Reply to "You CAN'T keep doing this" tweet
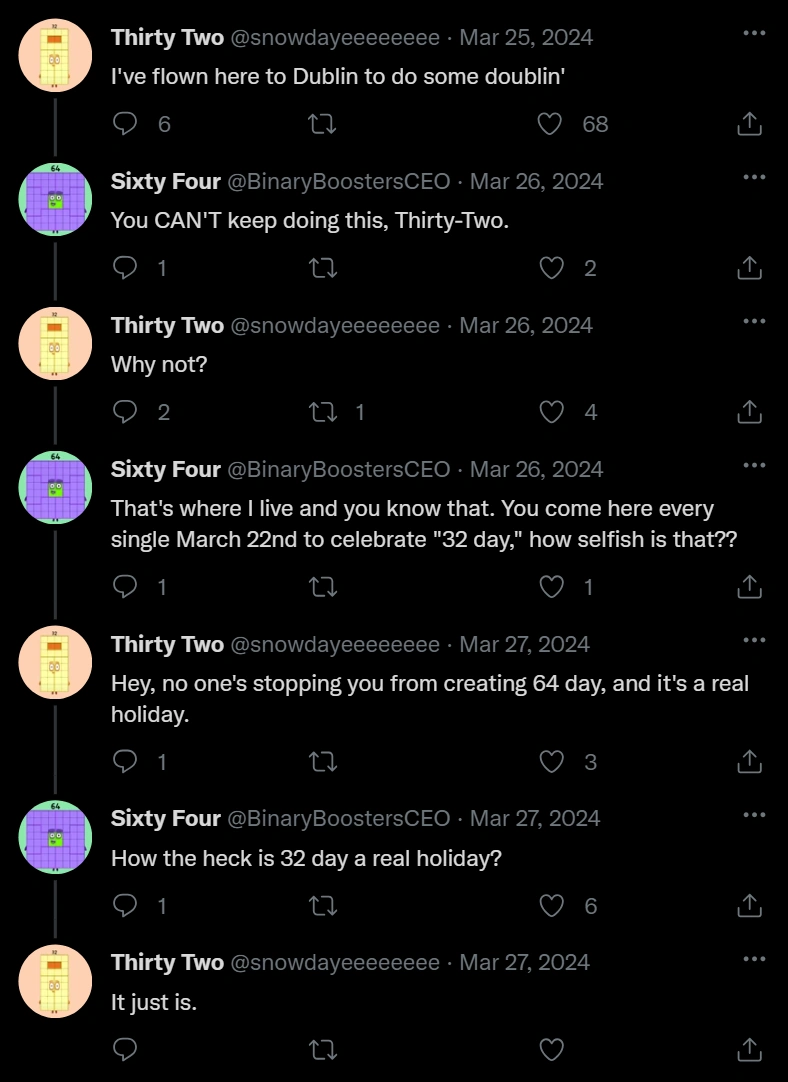Viewport: 788px width, 1082px height. click(125, 268)
